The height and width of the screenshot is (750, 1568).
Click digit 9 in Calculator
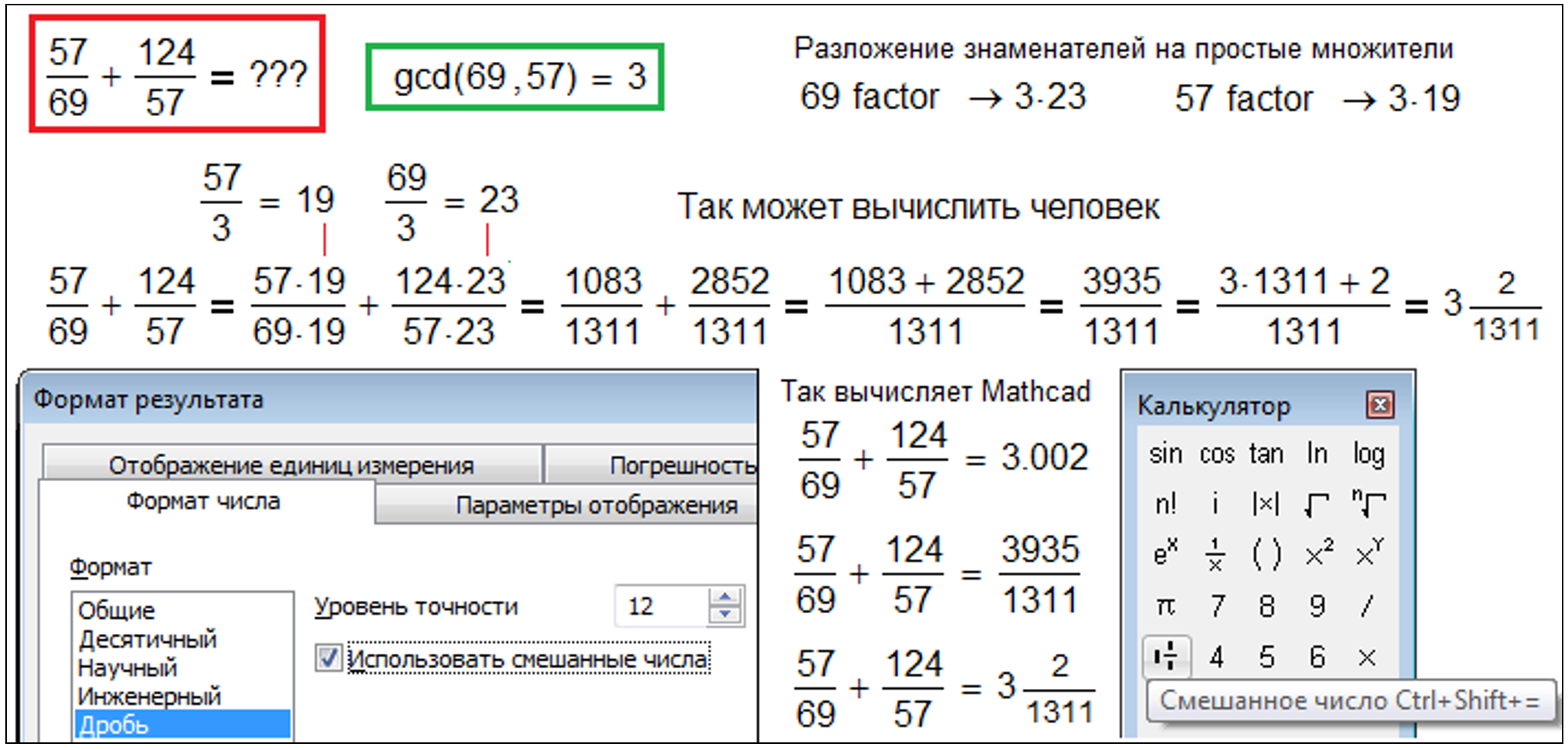pos(1317,606)
